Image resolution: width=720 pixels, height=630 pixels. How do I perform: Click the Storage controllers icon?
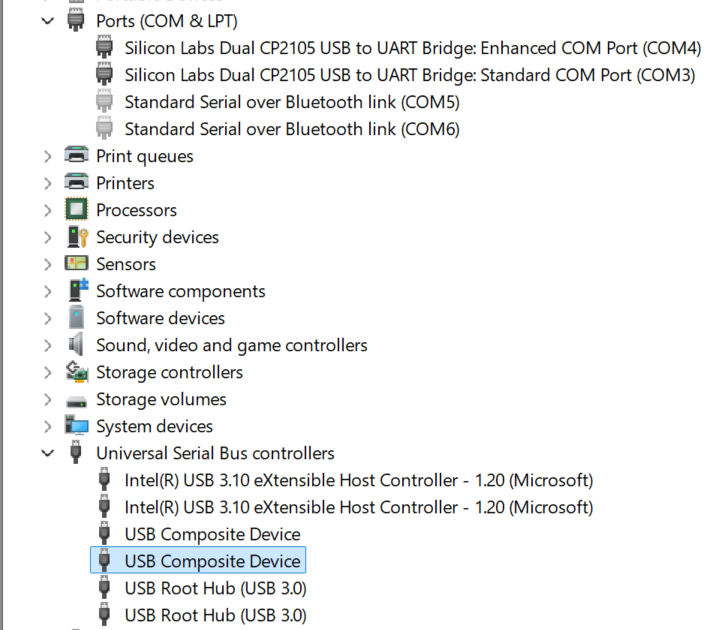pyautogui.click(x=77, y=372)
